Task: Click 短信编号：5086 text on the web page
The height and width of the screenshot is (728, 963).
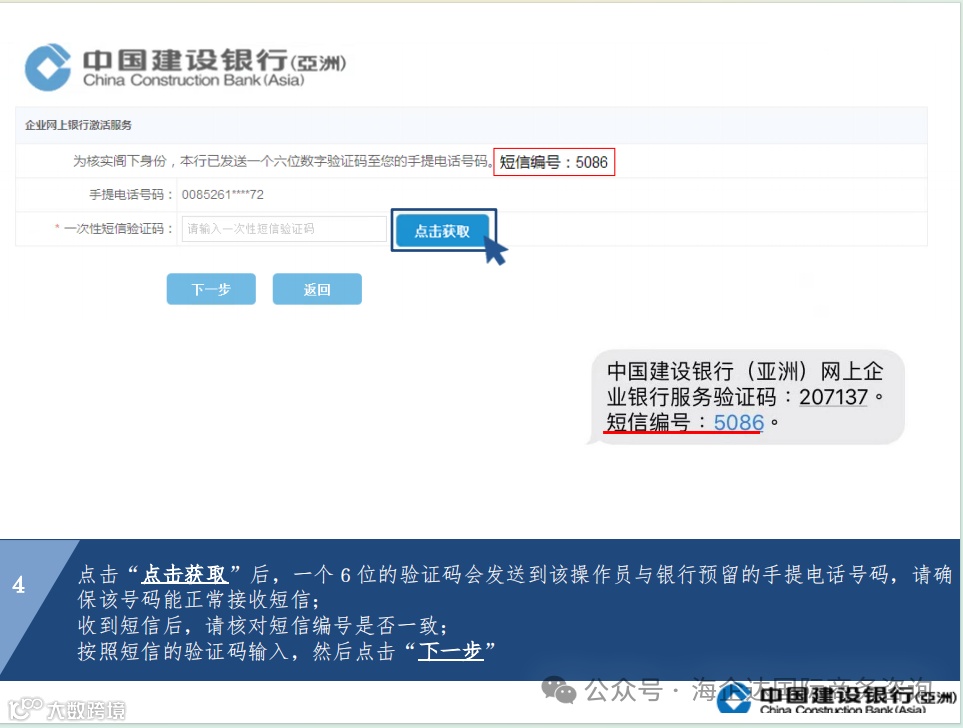Action: (x=553, y=162)
